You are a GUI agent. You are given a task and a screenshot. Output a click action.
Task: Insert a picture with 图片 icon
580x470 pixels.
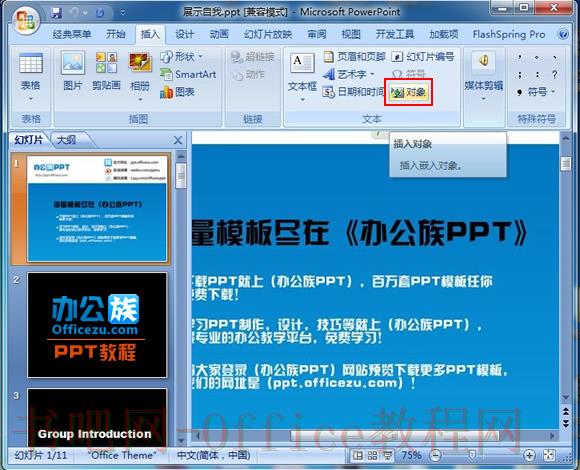pyautogui.click(x=72, y=71)
